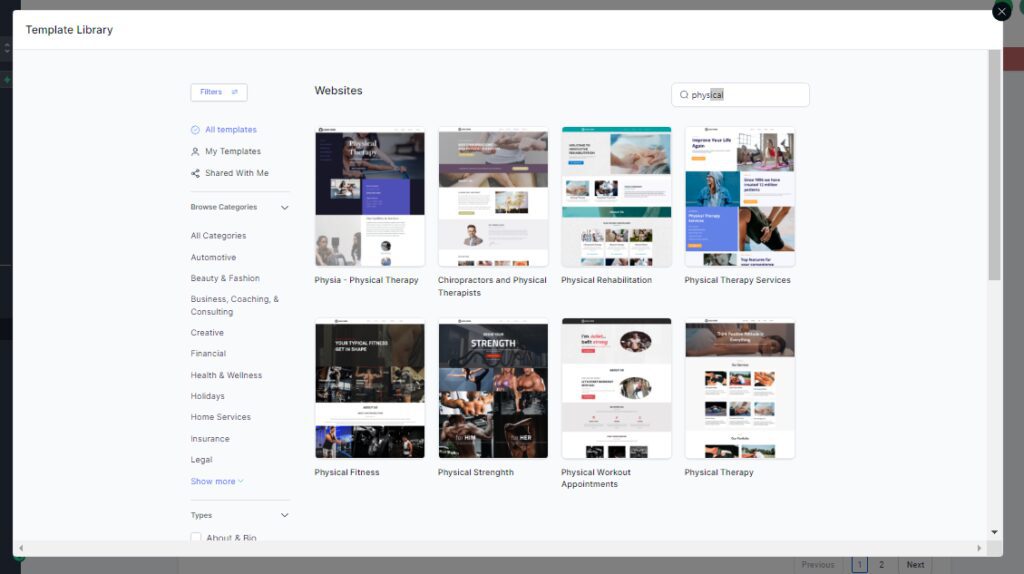The width and height of the screenshot is (1024, 574).
Task: Collapse the Browse Categories section
Action: (x=284, y=208)
